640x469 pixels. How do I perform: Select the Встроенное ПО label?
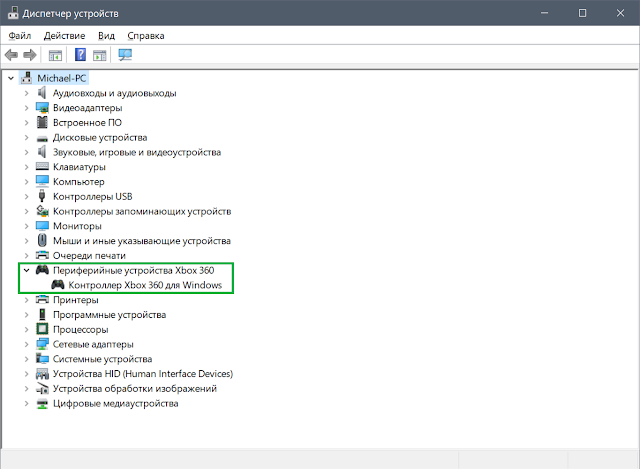87,122
